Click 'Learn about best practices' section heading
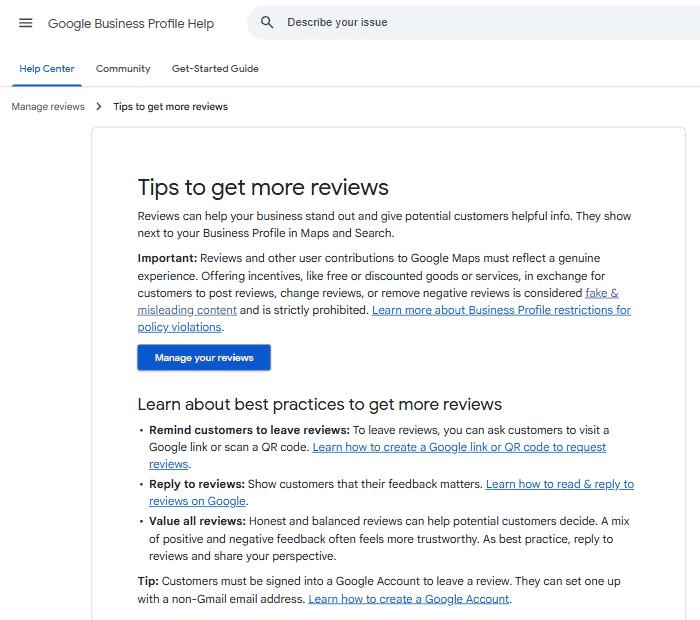 320,404
